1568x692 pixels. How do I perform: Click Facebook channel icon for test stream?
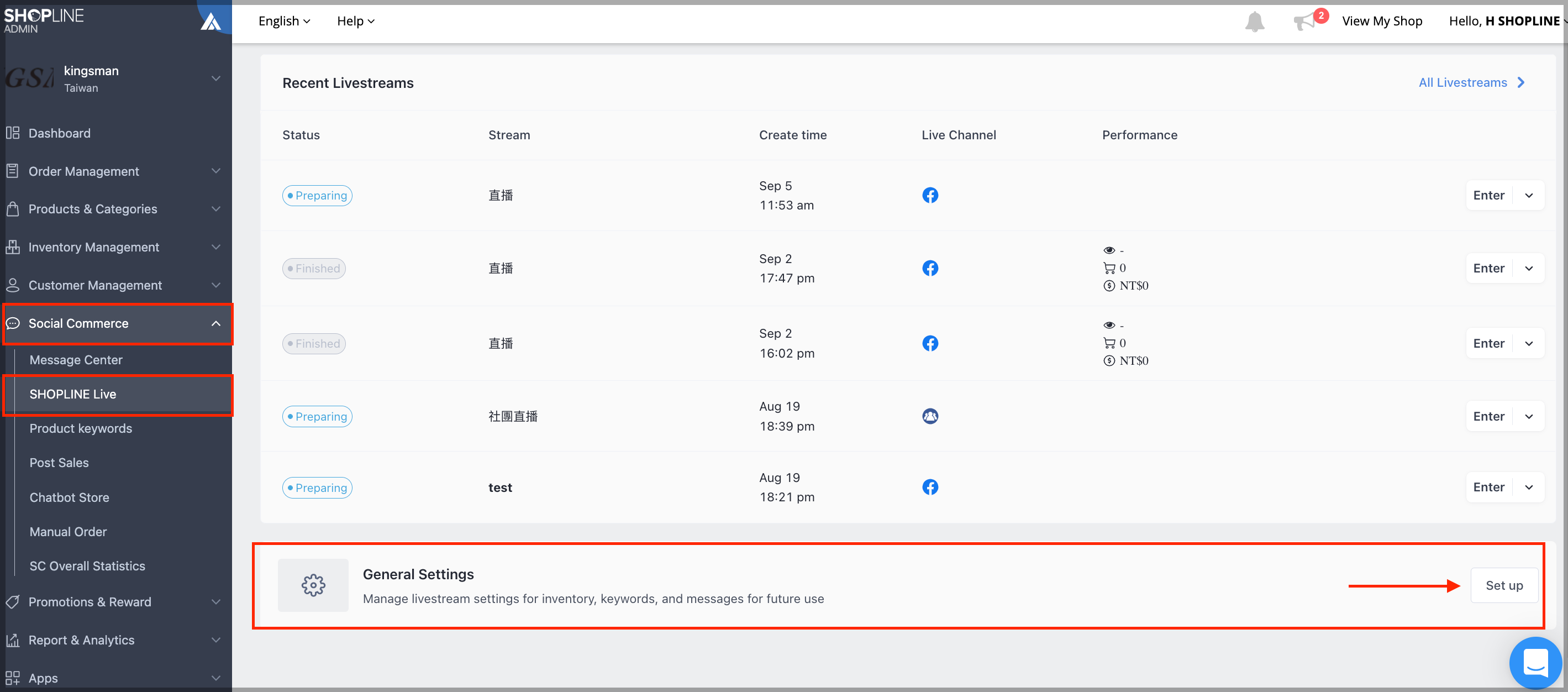coord(930,487)
